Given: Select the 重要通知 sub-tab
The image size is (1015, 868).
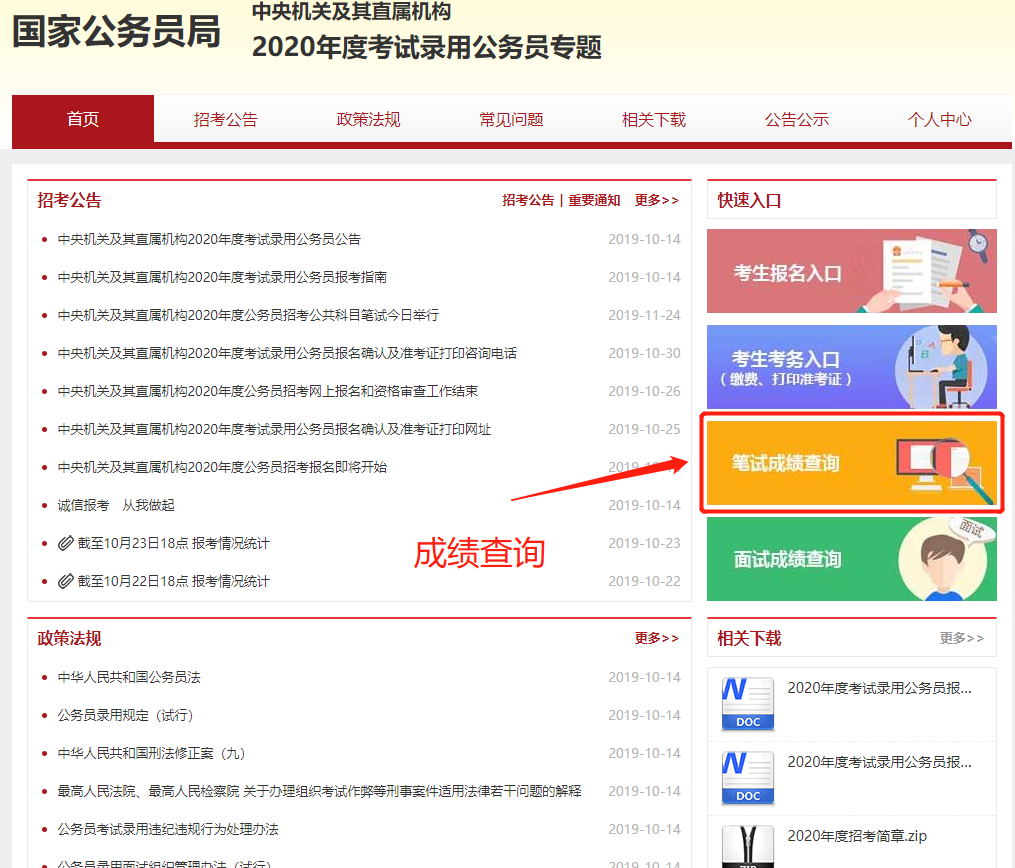Looking at the screenshot, I should coord(594,200).
